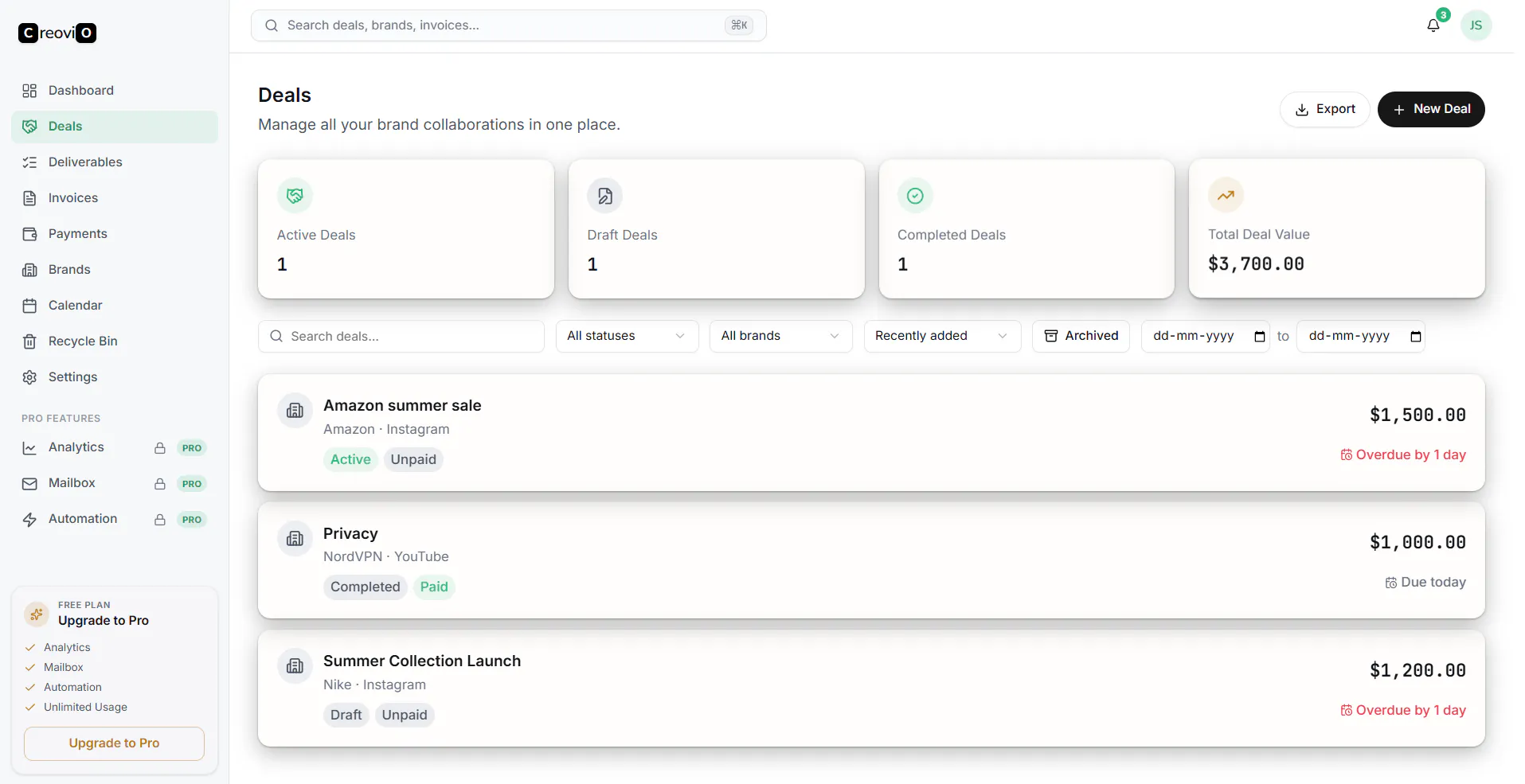Open Settings in the sidebar
Image resolution: width=1525 pixels, height=784 pixels.
(115, 377)
